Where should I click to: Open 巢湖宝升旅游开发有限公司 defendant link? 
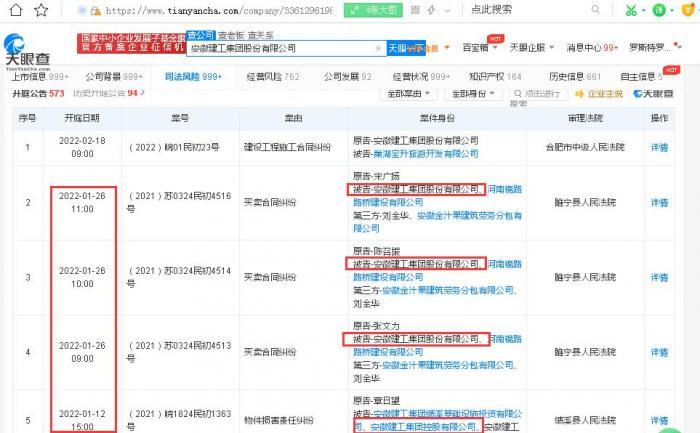(426, 154)
